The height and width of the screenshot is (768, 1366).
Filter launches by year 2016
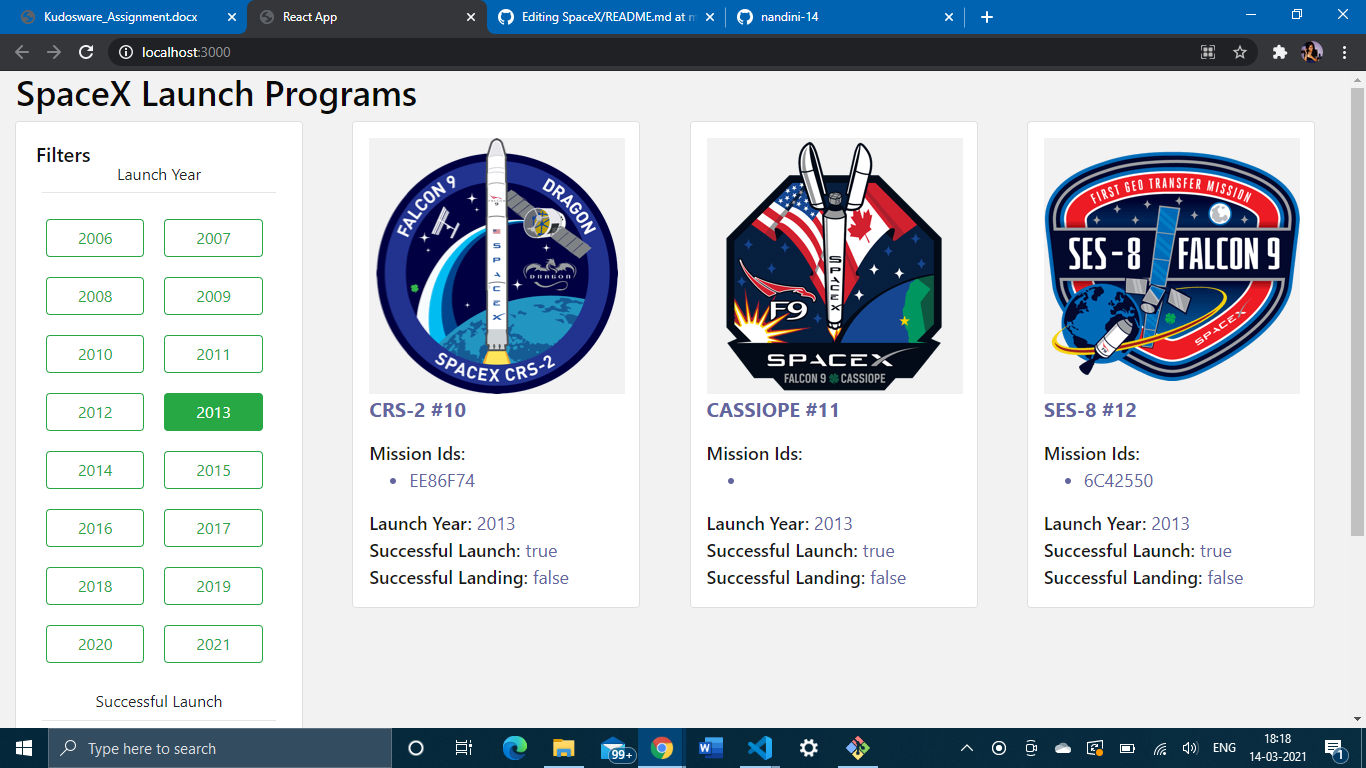tap(95, 528)
